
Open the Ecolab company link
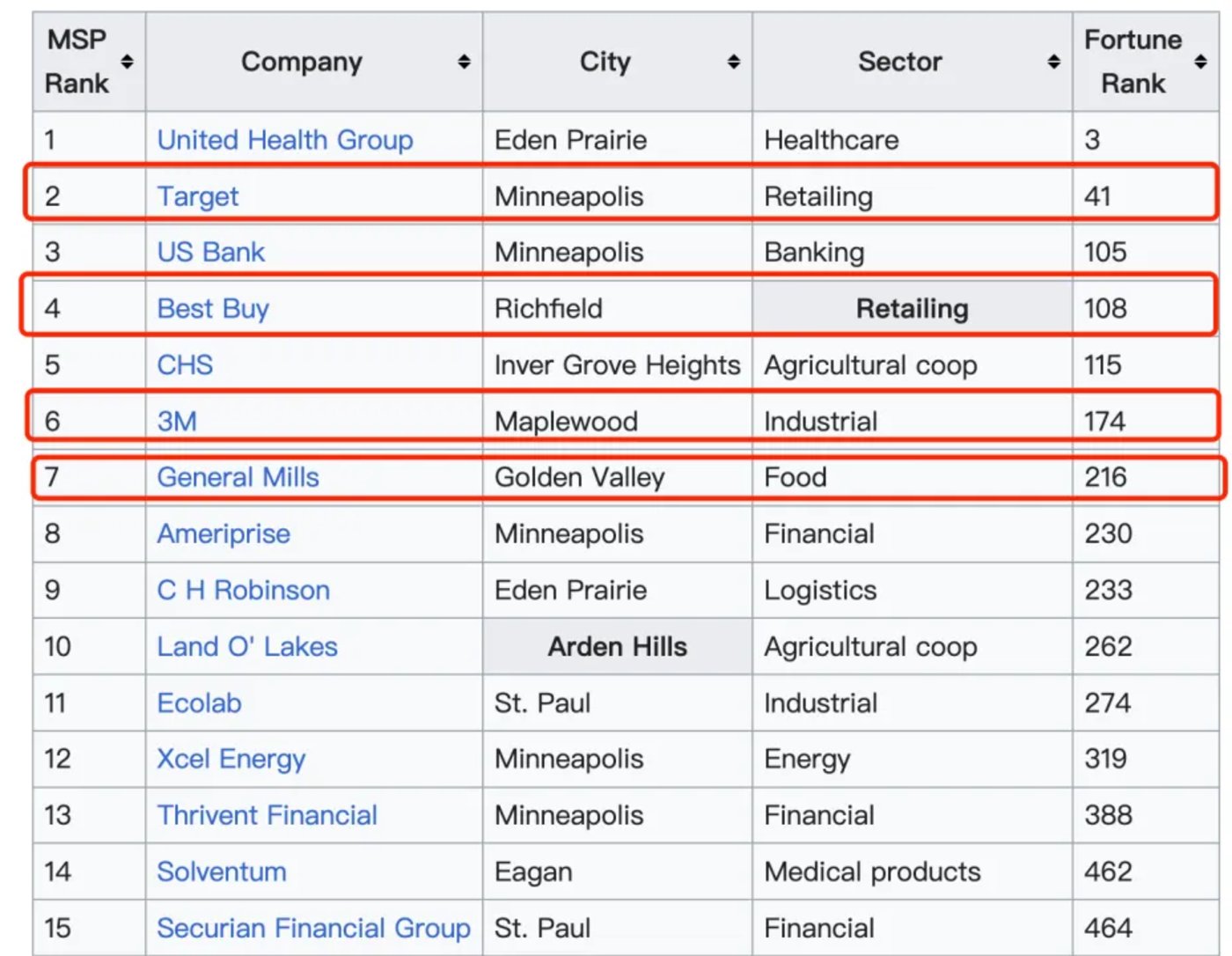pyautogui.click(x=199, y=703)
